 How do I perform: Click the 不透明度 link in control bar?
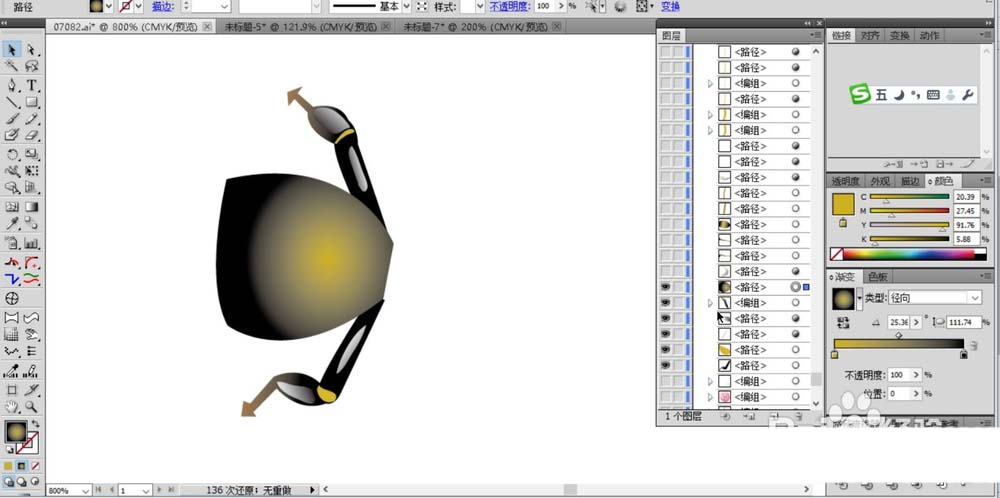tap(510, 6)
